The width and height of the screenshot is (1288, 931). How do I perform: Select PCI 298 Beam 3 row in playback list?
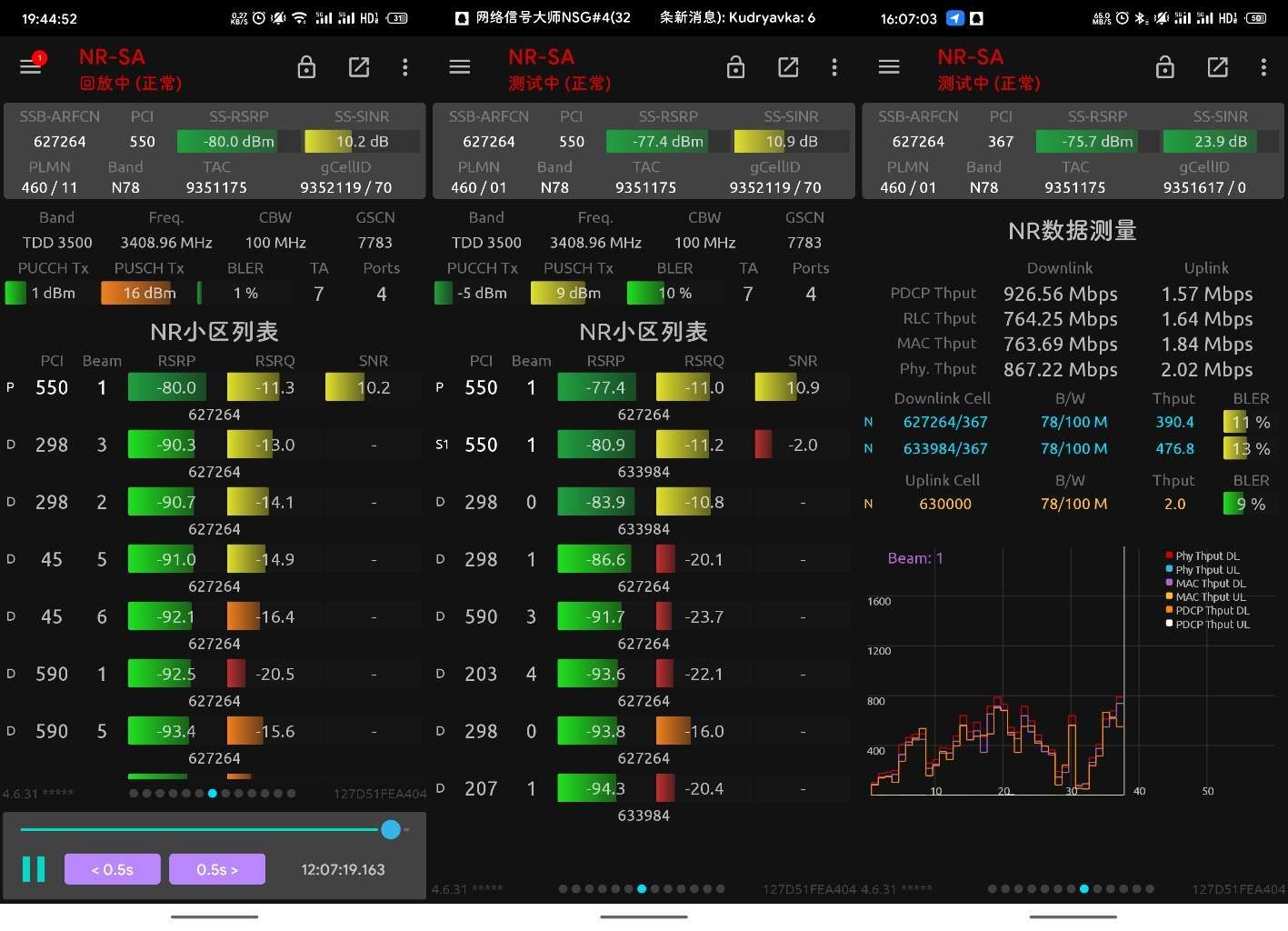coord(215,455)
